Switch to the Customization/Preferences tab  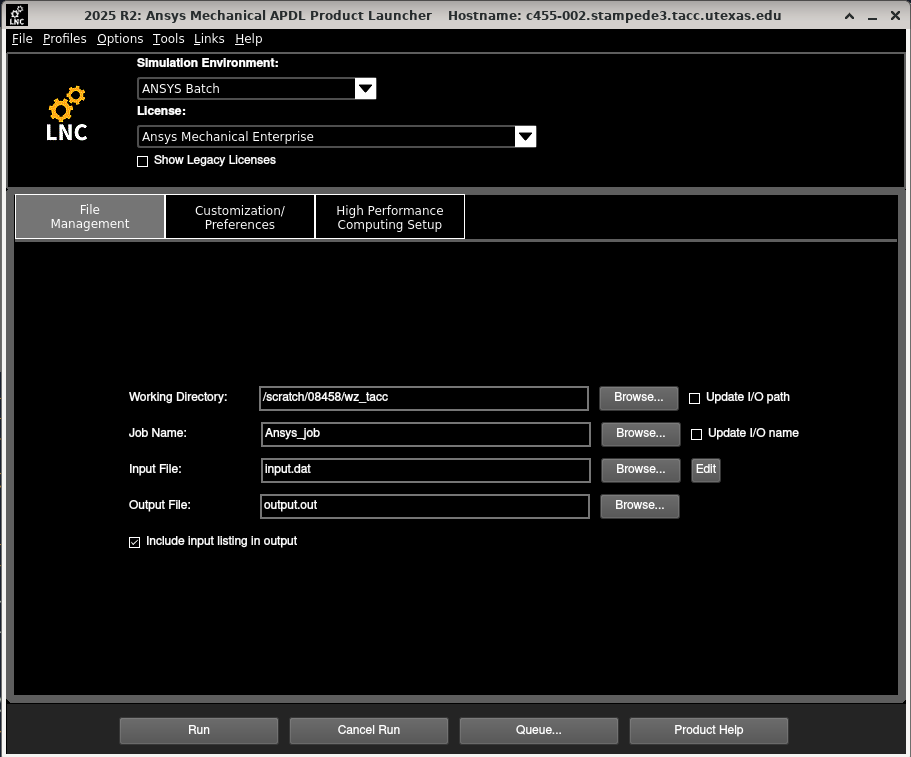coord(240,217)
